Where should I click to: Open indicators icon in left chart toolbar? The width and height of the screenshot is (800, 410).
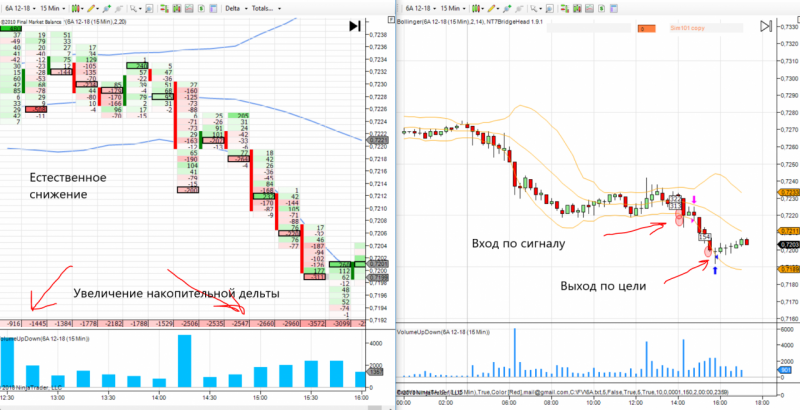189,9
